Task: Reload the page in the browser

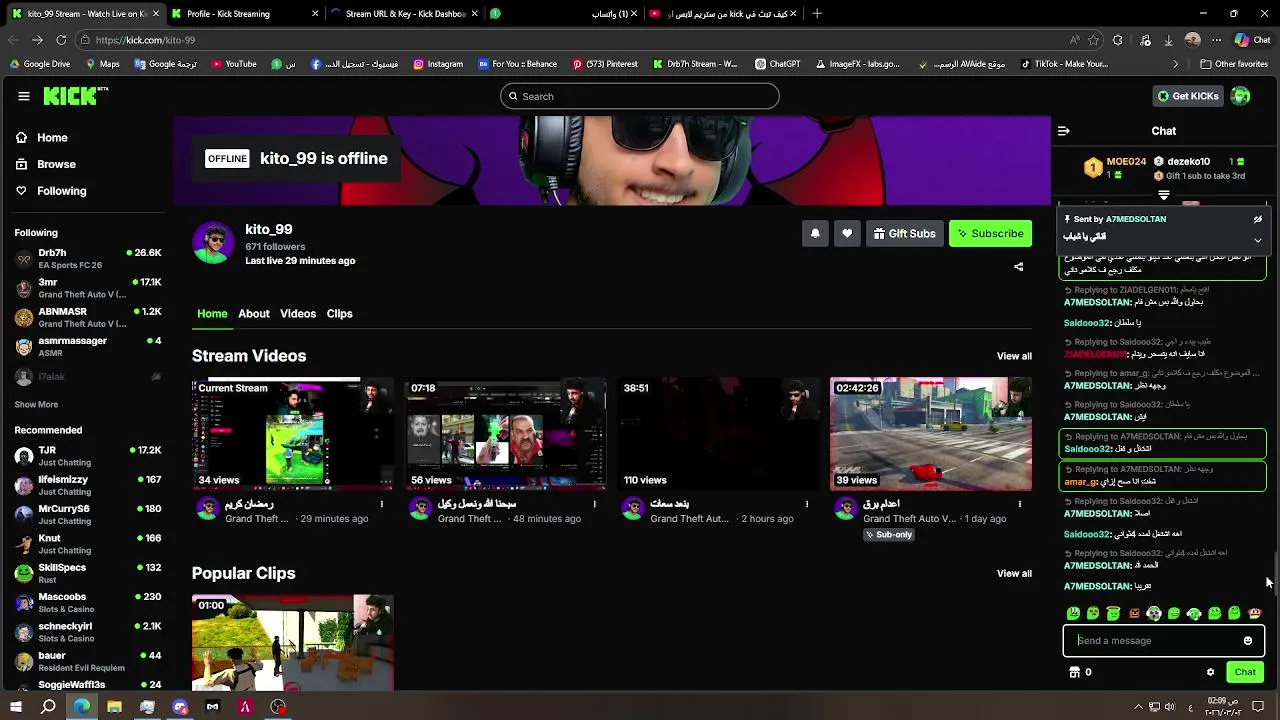Action: 61,40
